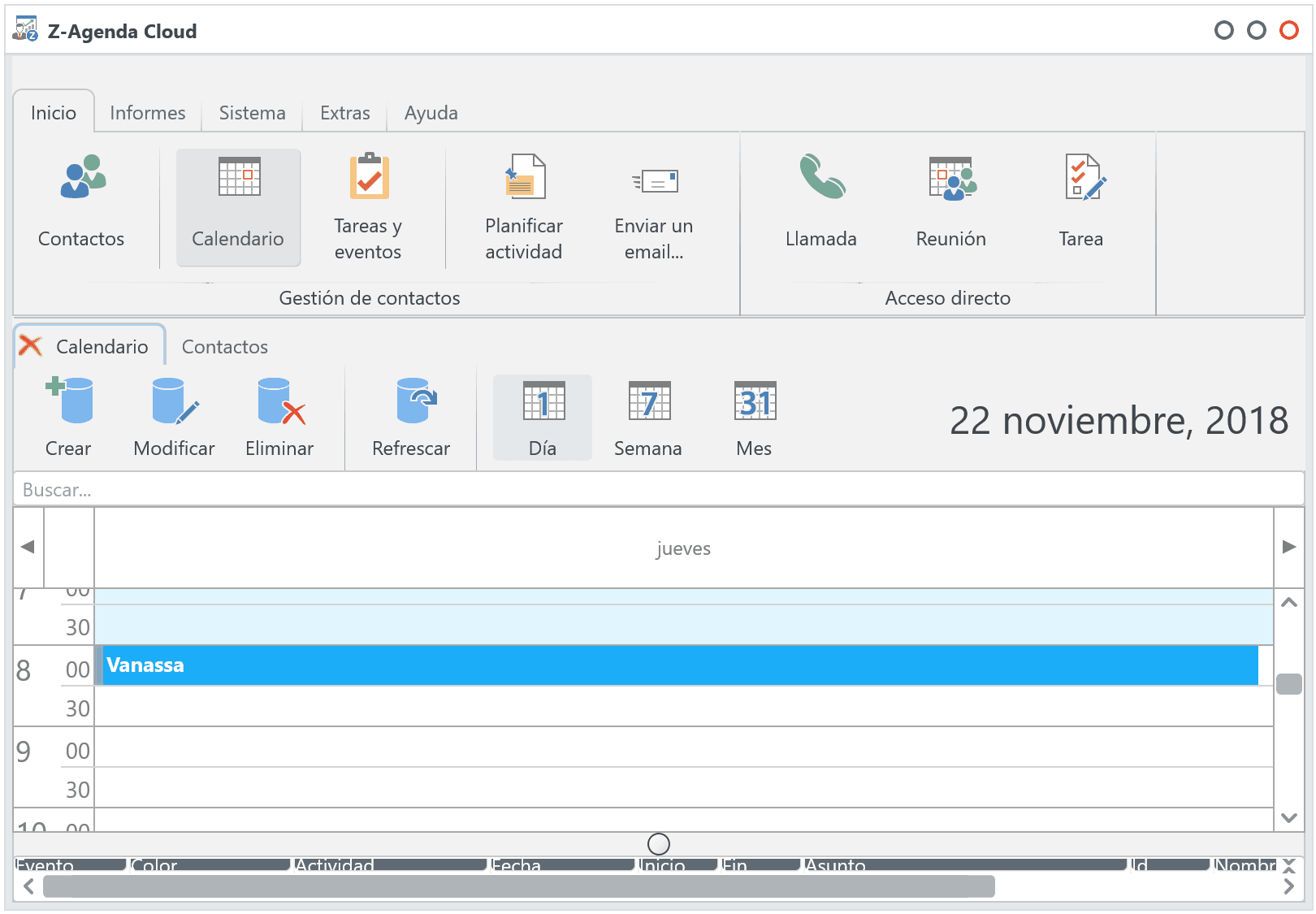Open the Extras ribbon tab

[x=345, y=113]
